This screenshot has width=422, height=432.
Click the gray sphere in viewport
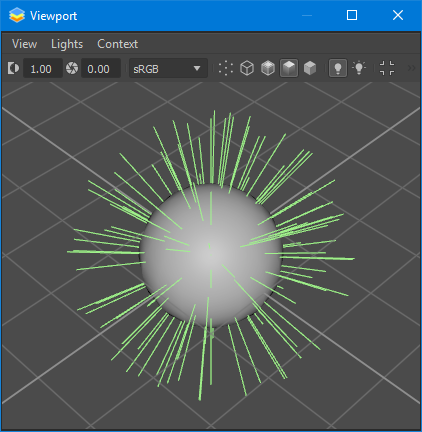click(x=211, y=256)
